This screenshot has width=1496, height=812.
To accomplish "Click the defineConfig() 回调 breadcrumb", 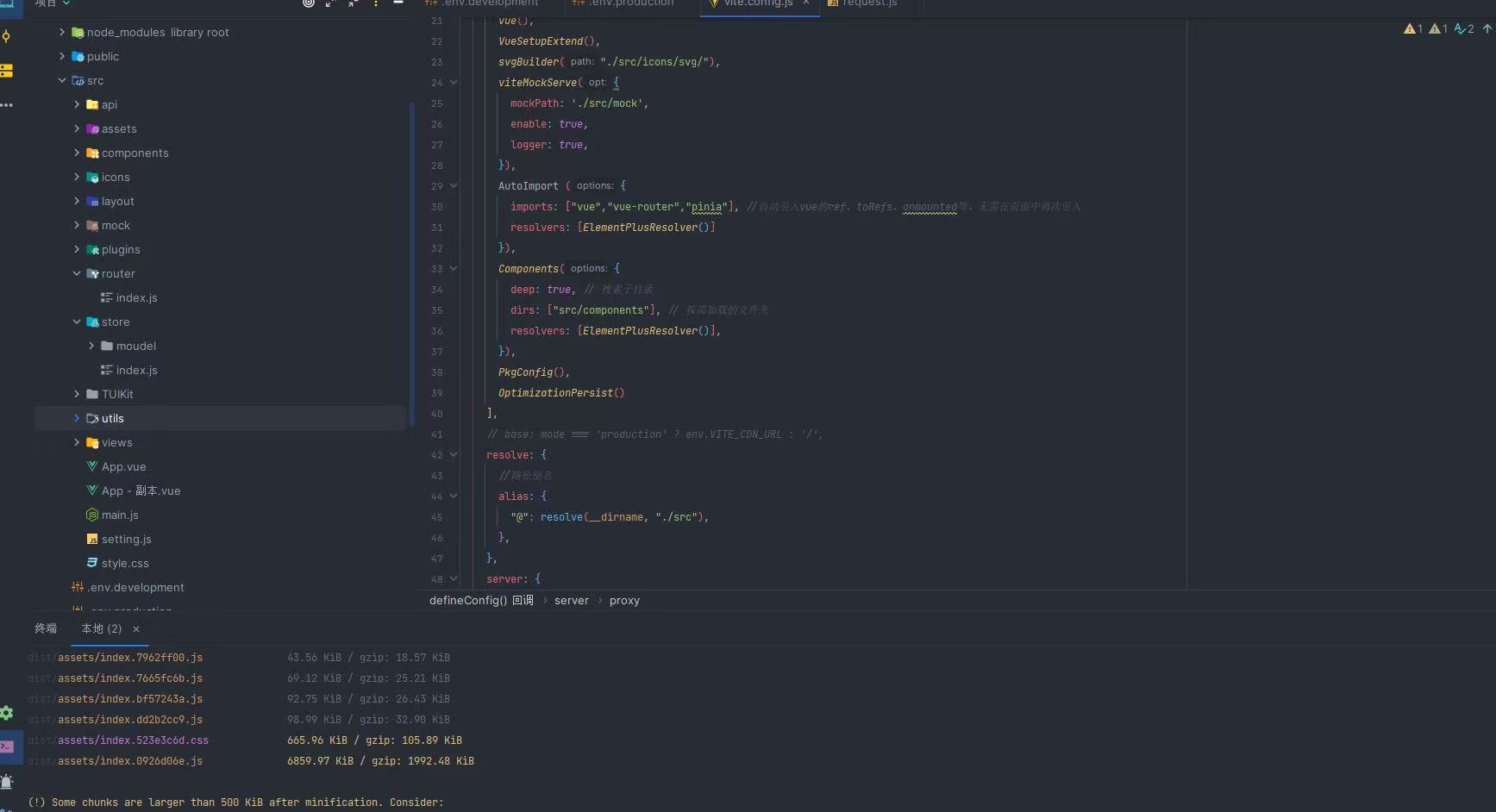I will tap(481, 601).
